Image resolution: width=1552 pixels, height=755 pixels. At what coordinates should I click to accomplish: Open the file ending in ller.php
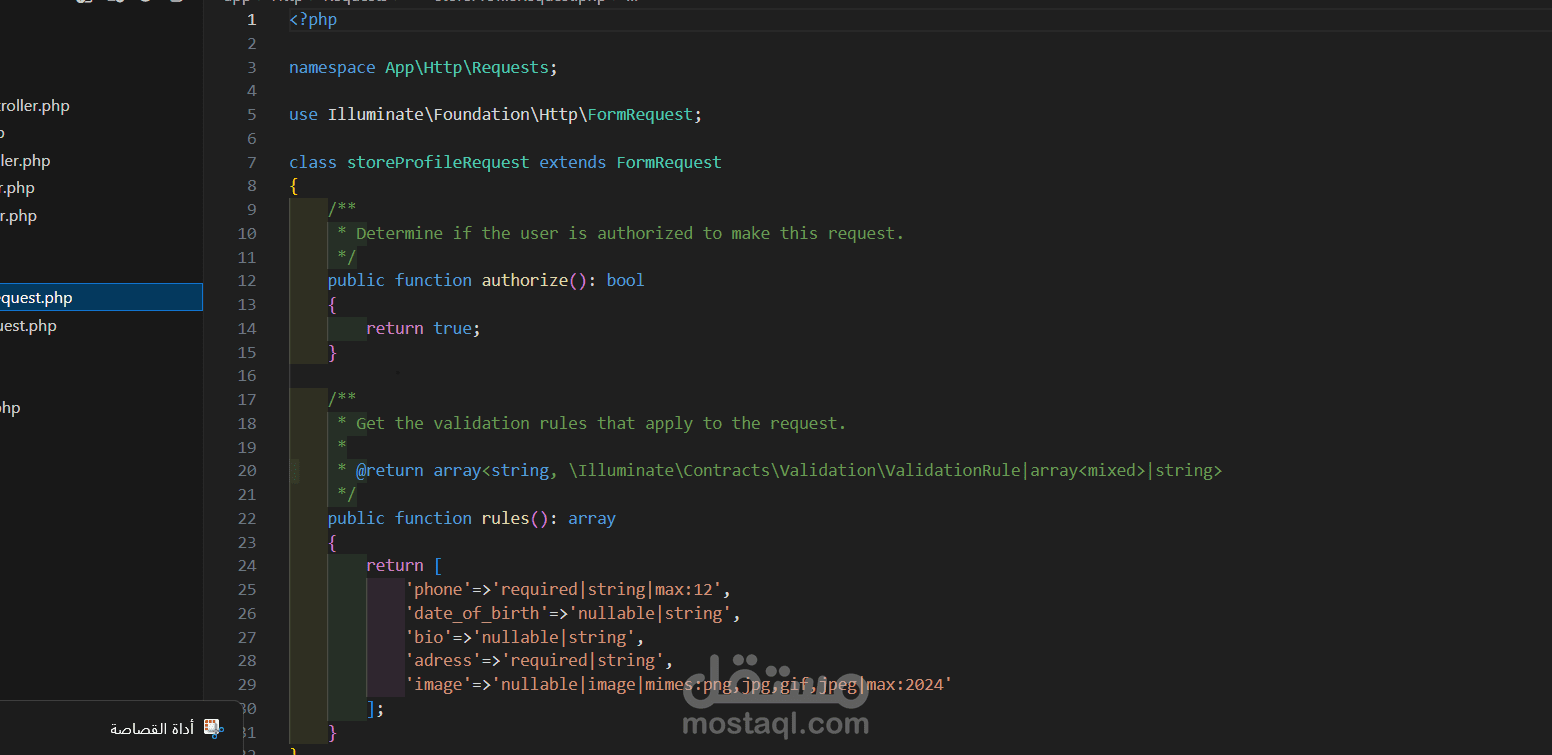click(x=25, y=161)
